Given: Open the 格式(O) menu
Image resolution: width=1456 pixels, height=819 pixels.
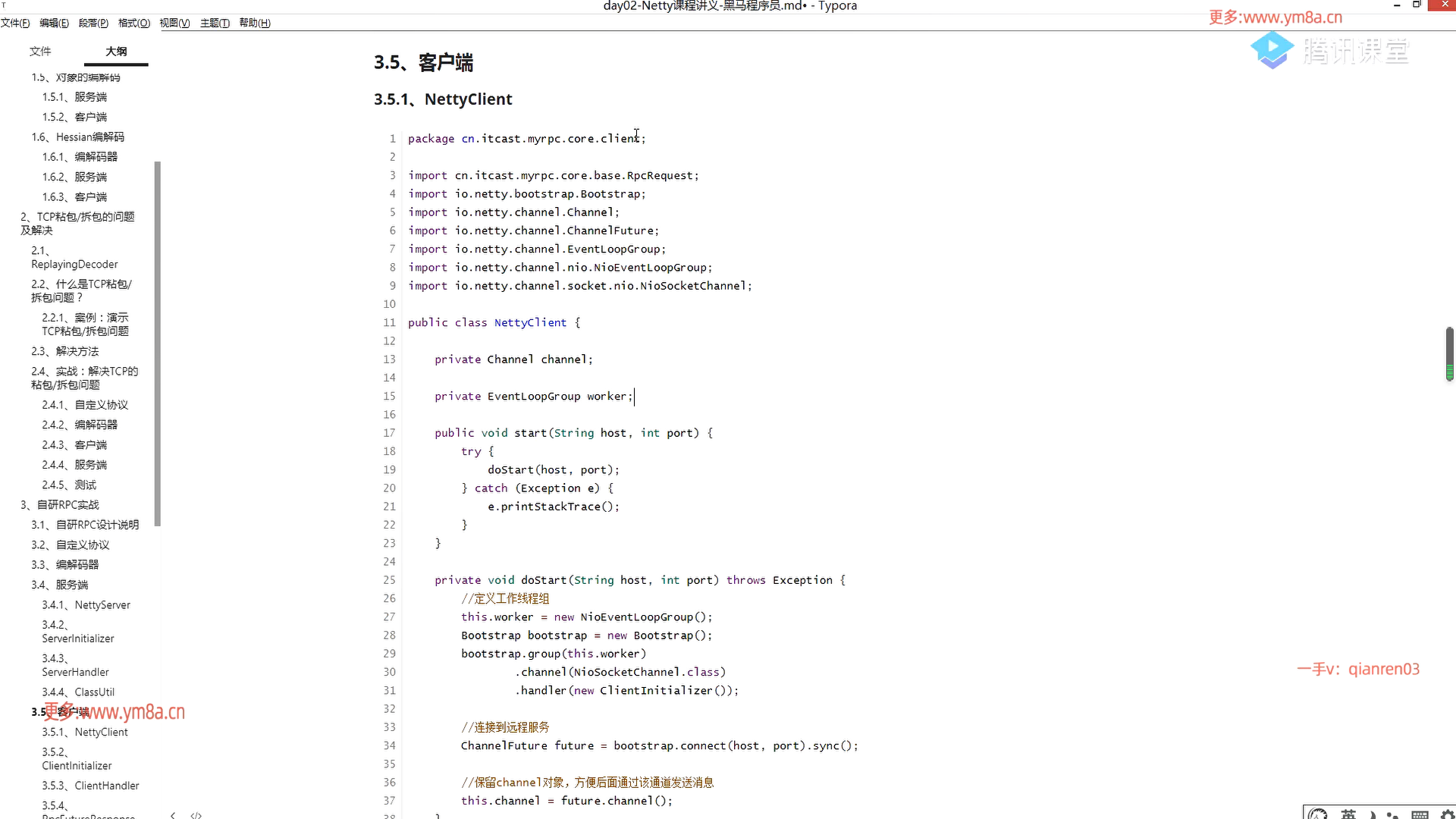Looking at the screenshot, I should point(134,23).
